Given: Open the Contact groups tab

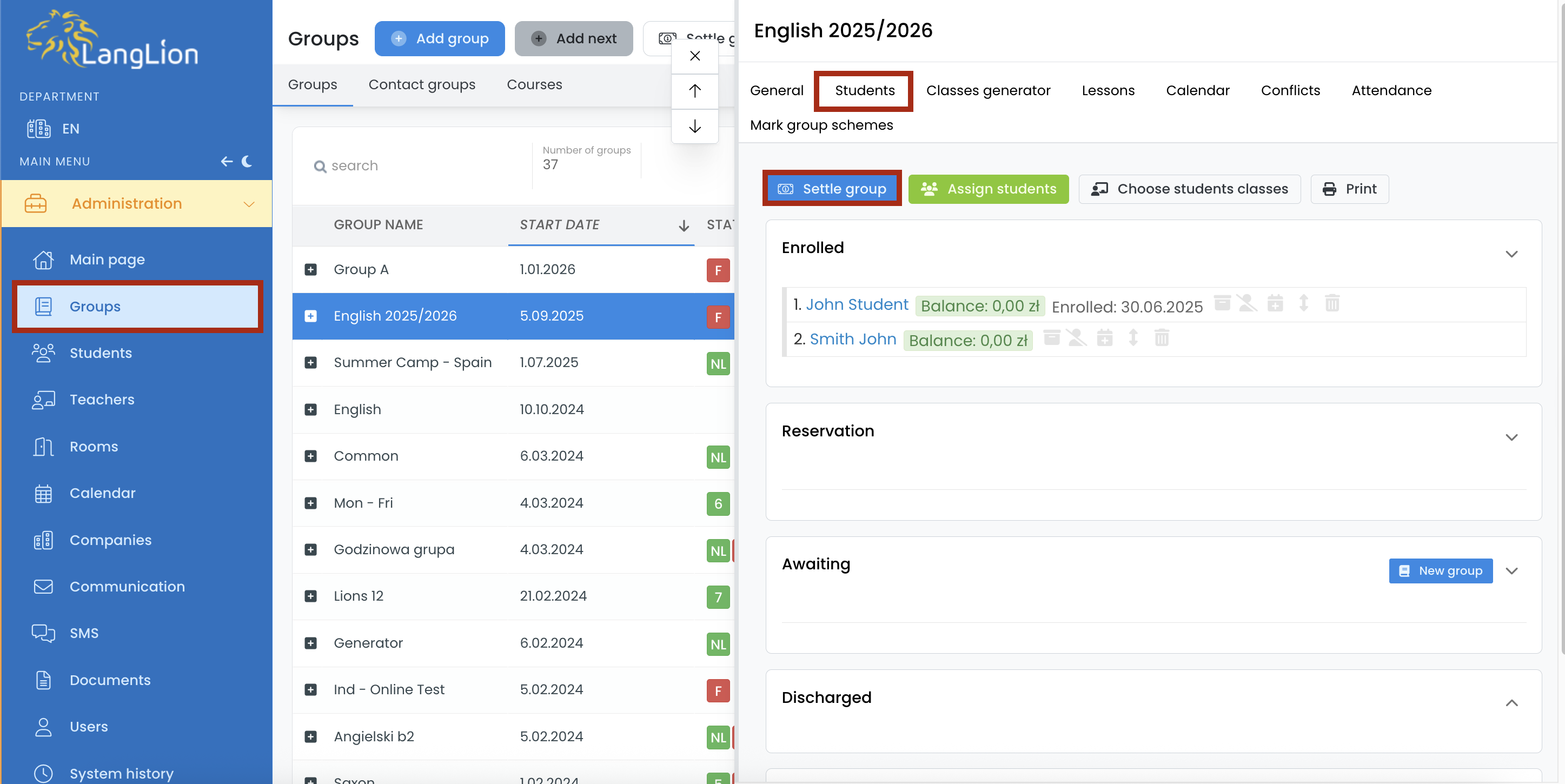Looking at the screenshot, I should (422, 84).
